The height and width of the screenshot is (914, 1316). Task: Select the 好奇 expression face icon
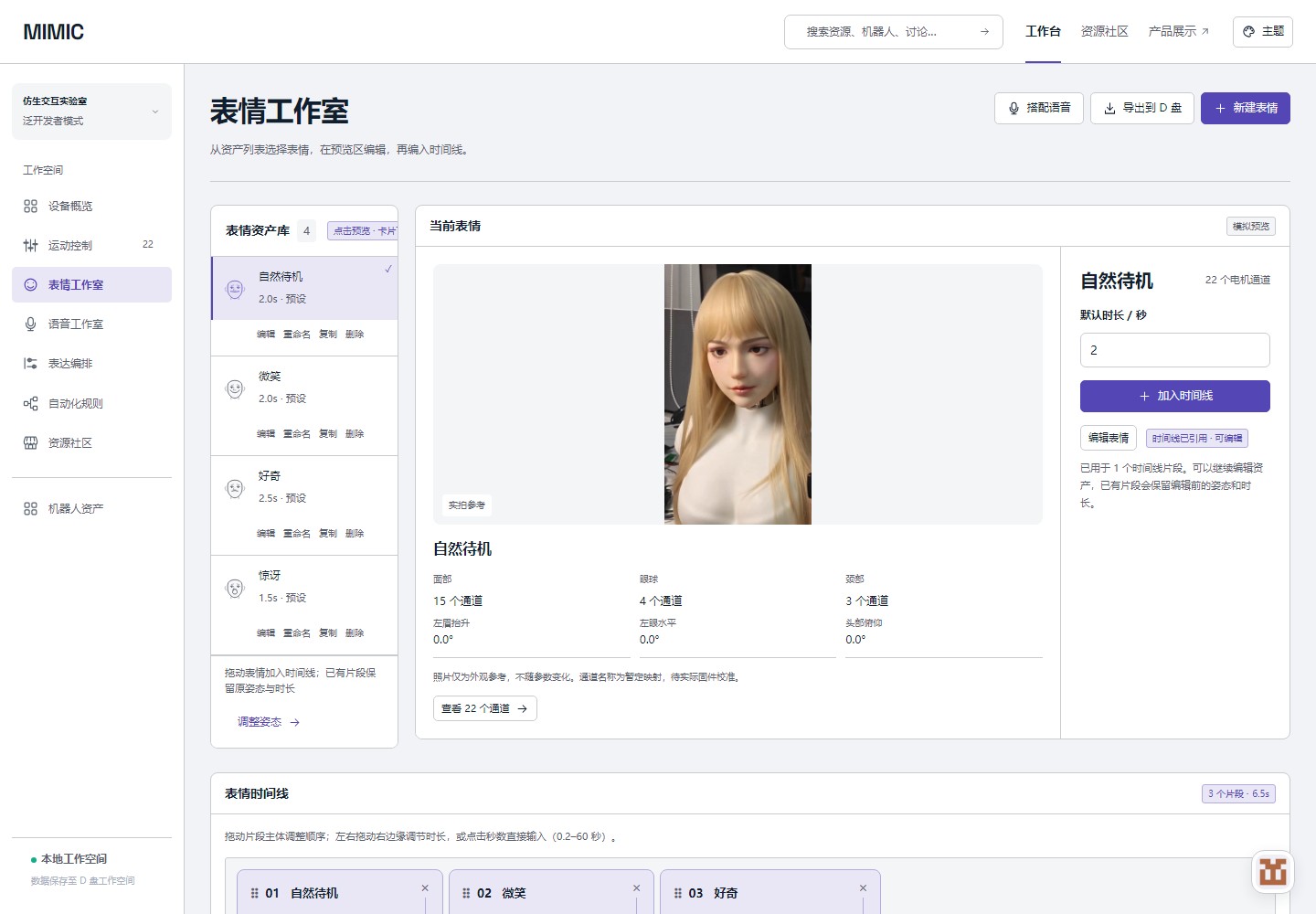coord(235,488)
